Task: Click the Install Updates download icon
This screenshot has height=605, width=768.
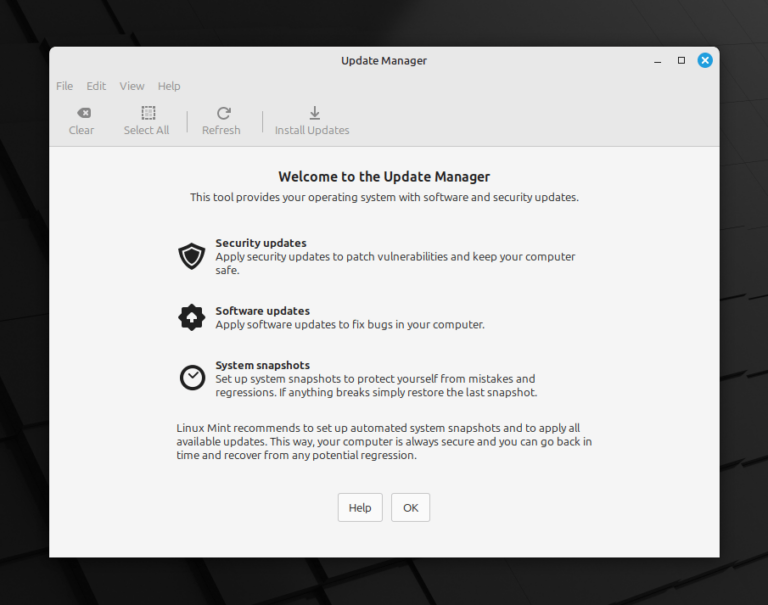Action: pos(314,113)
